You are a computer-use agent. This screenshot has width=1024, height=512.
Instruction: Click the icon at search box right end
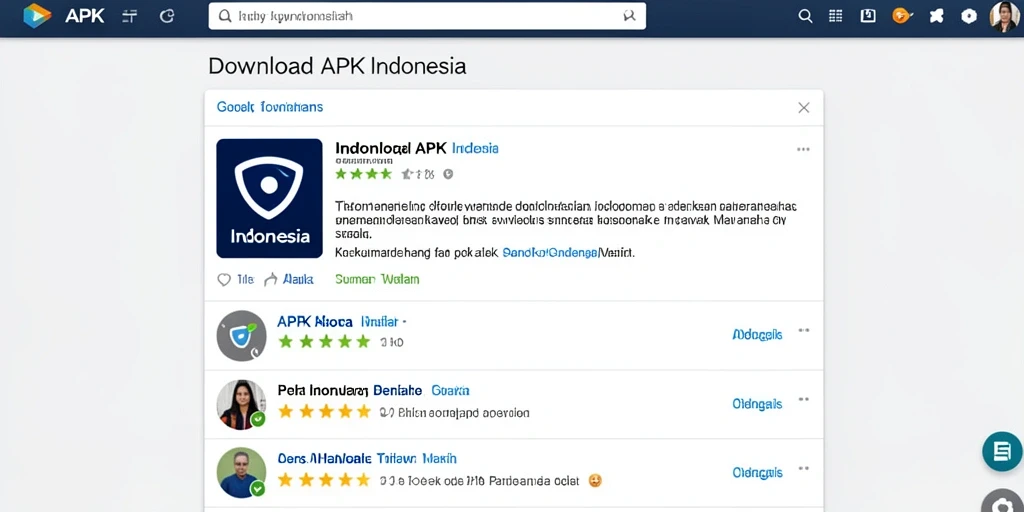629,16
